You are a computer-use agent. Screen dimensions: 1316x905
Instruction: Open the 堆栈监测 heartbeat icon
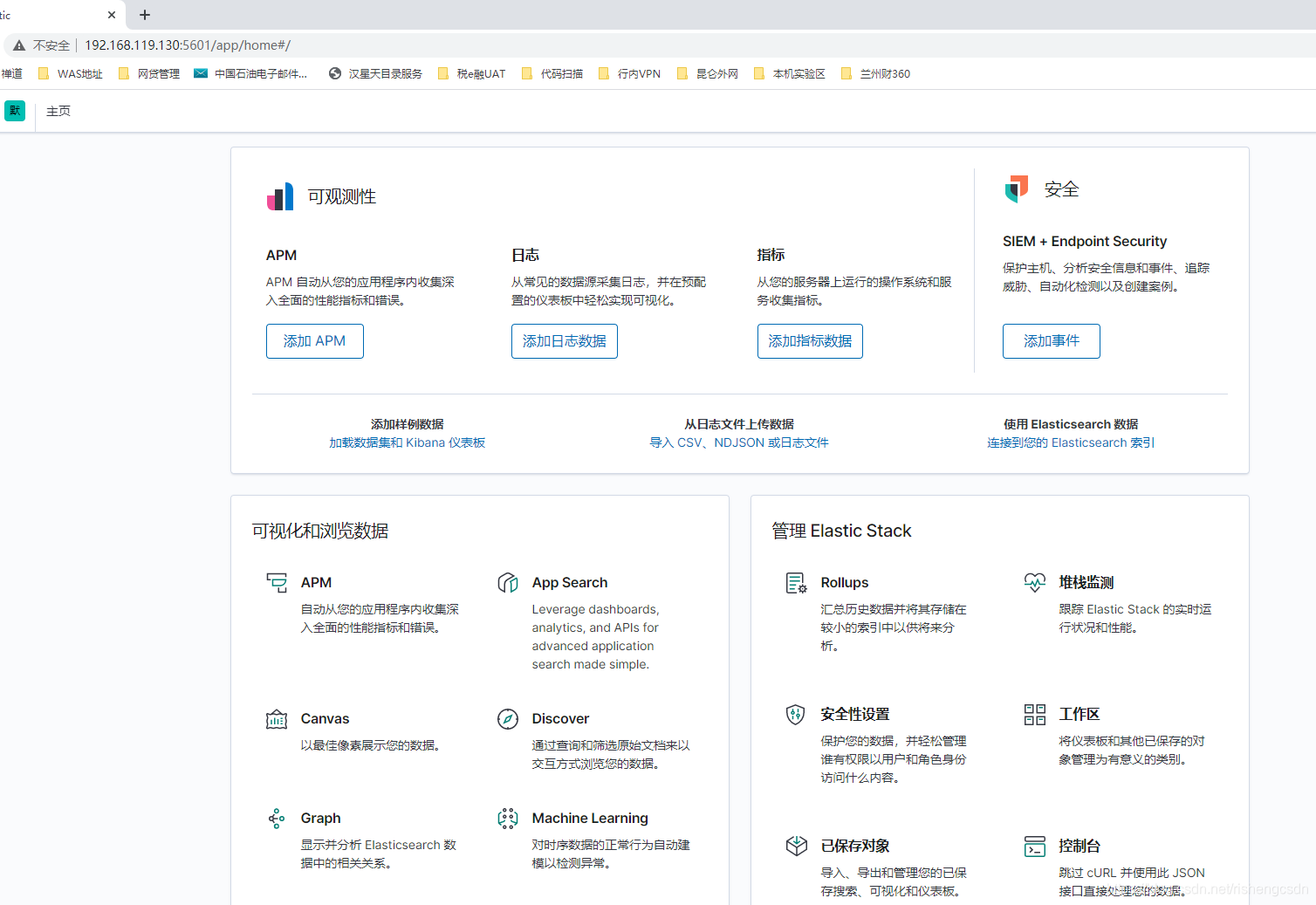click(x=1035, y=583)
